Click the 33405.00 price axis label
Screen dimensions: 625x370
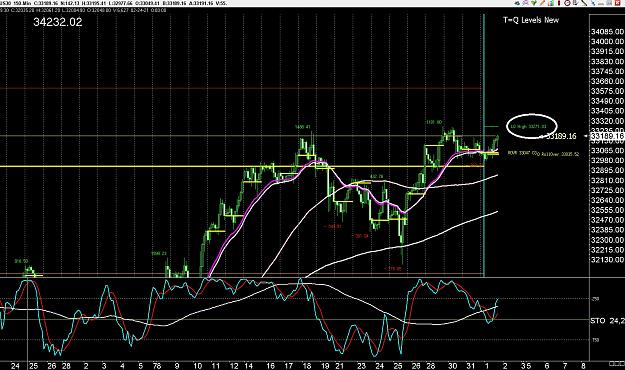coord(607,111)
